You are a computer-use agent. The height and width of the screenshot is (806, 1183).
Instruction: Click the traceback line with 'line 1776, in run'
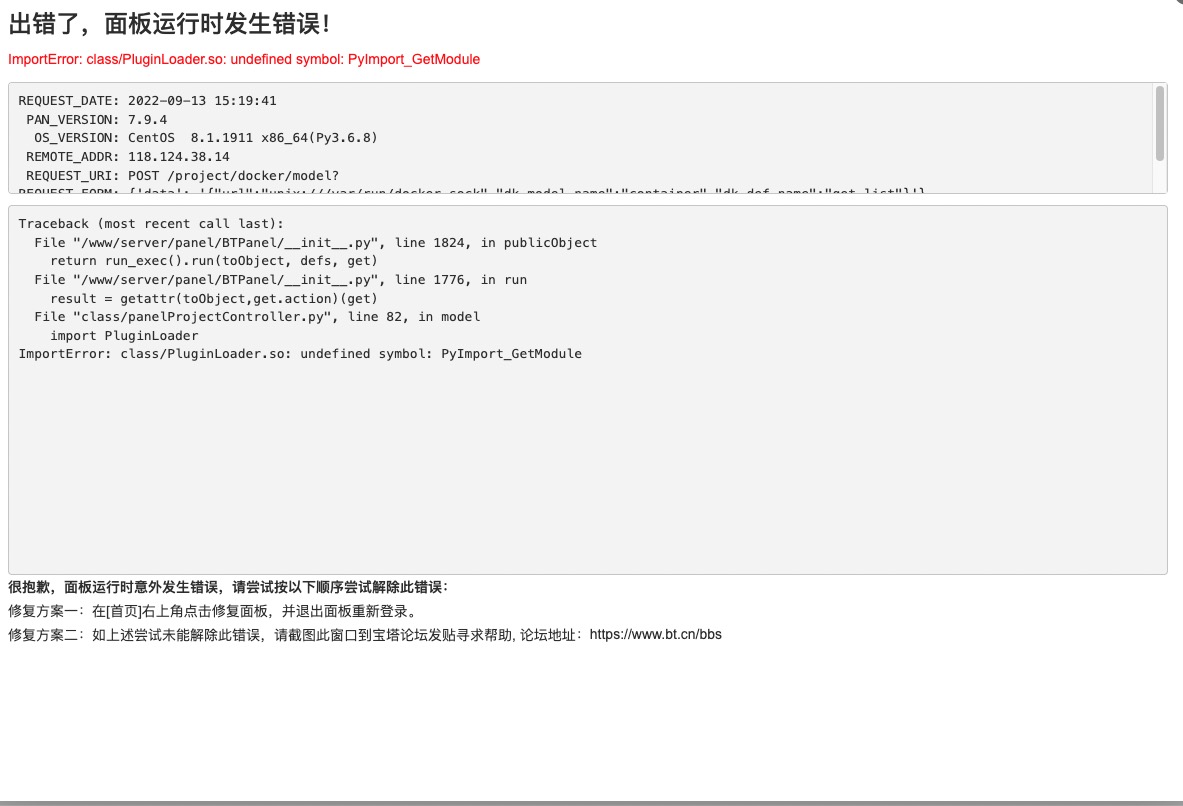click(x=281, y=280)
